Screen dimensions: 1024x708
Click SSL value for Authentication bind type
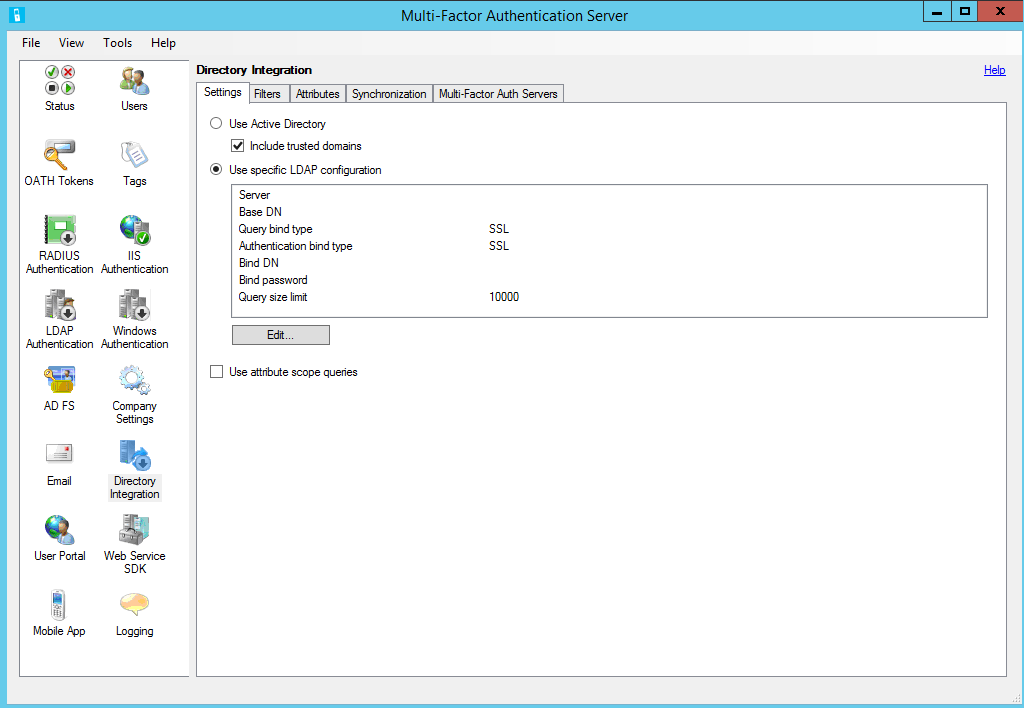tap(499, 246)
